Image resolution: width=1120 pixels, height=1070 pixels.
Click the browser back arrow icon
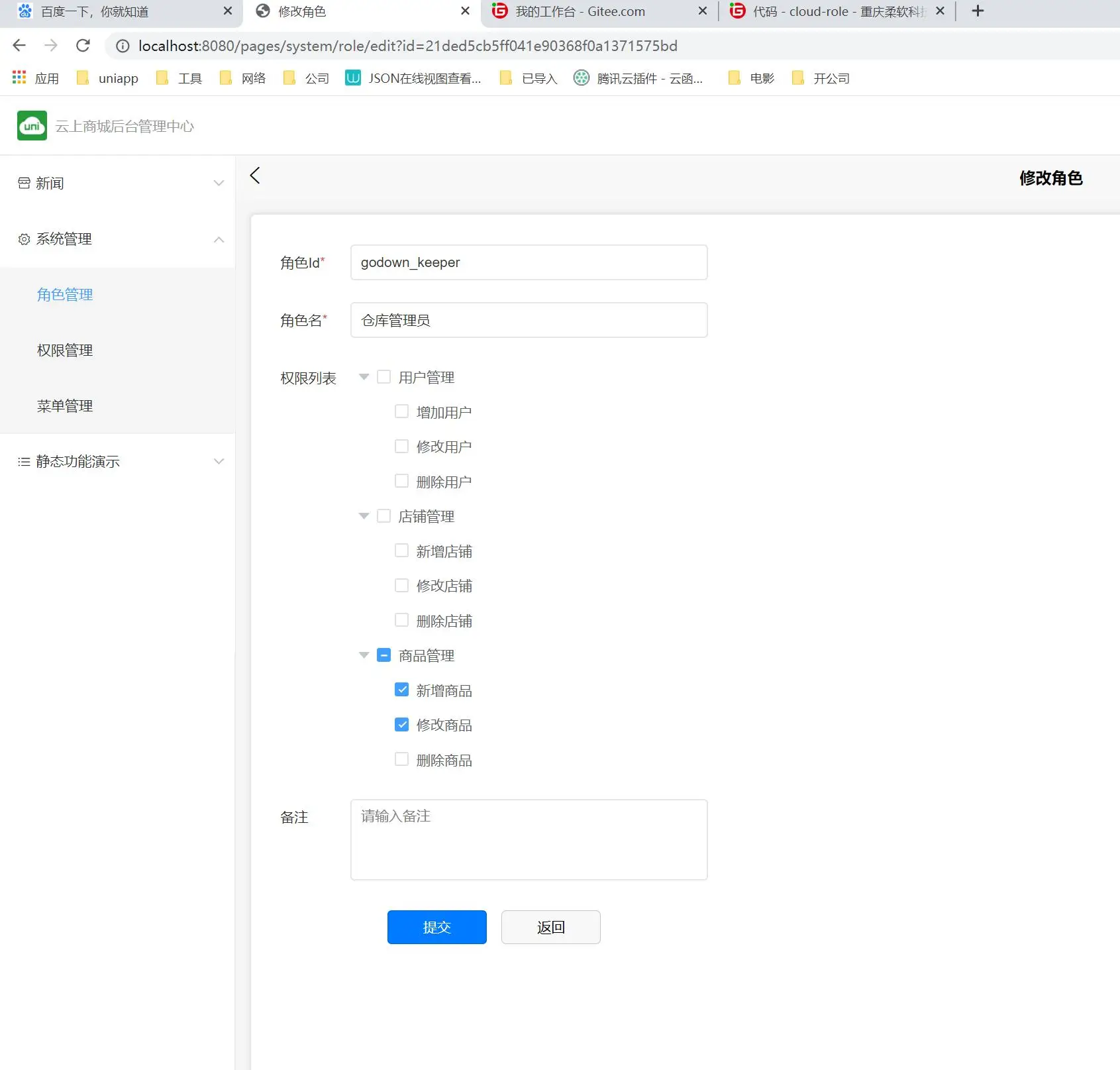pyautogui.click(x=19, y=46)
